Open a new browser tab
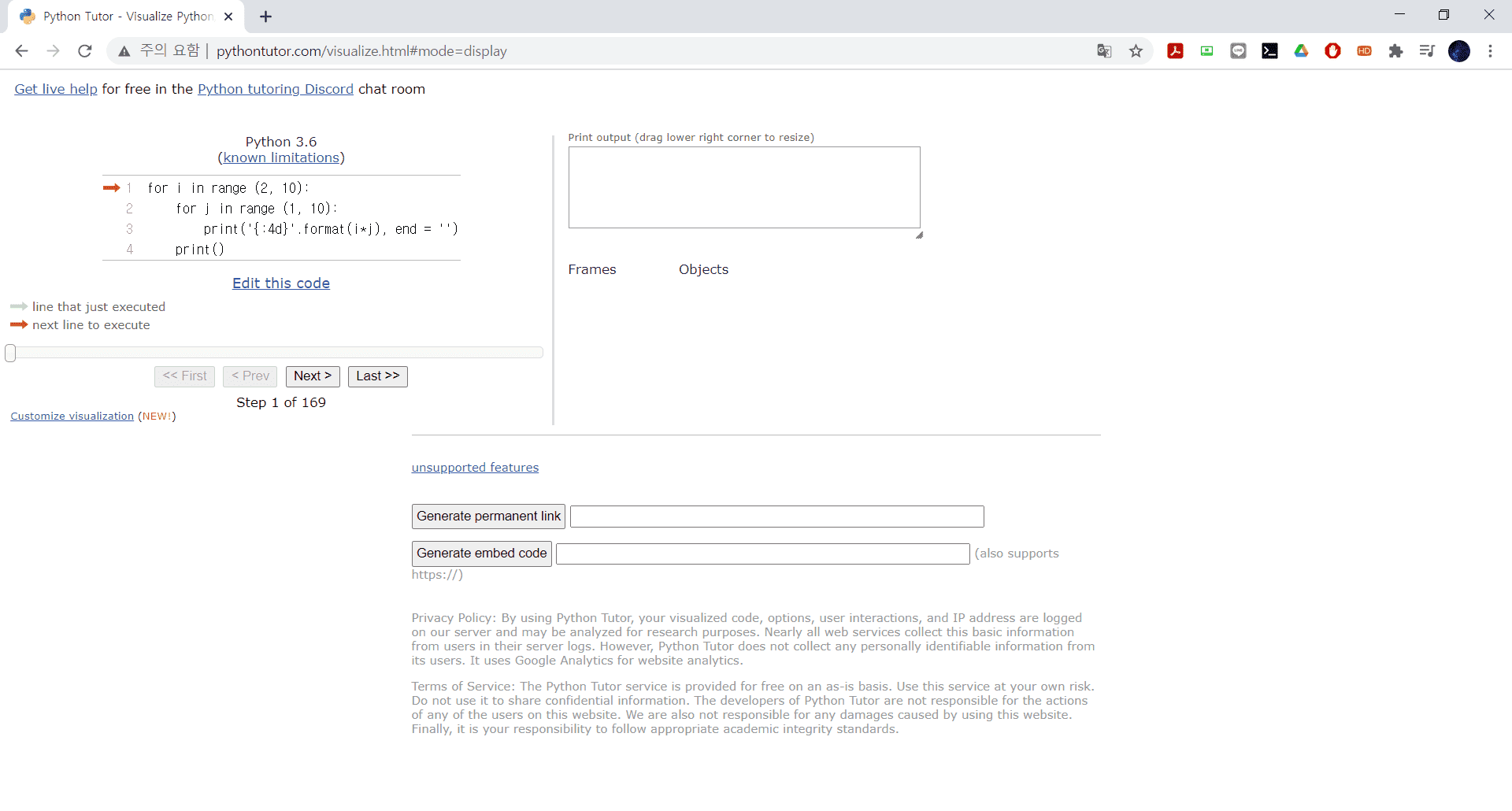 266,17
